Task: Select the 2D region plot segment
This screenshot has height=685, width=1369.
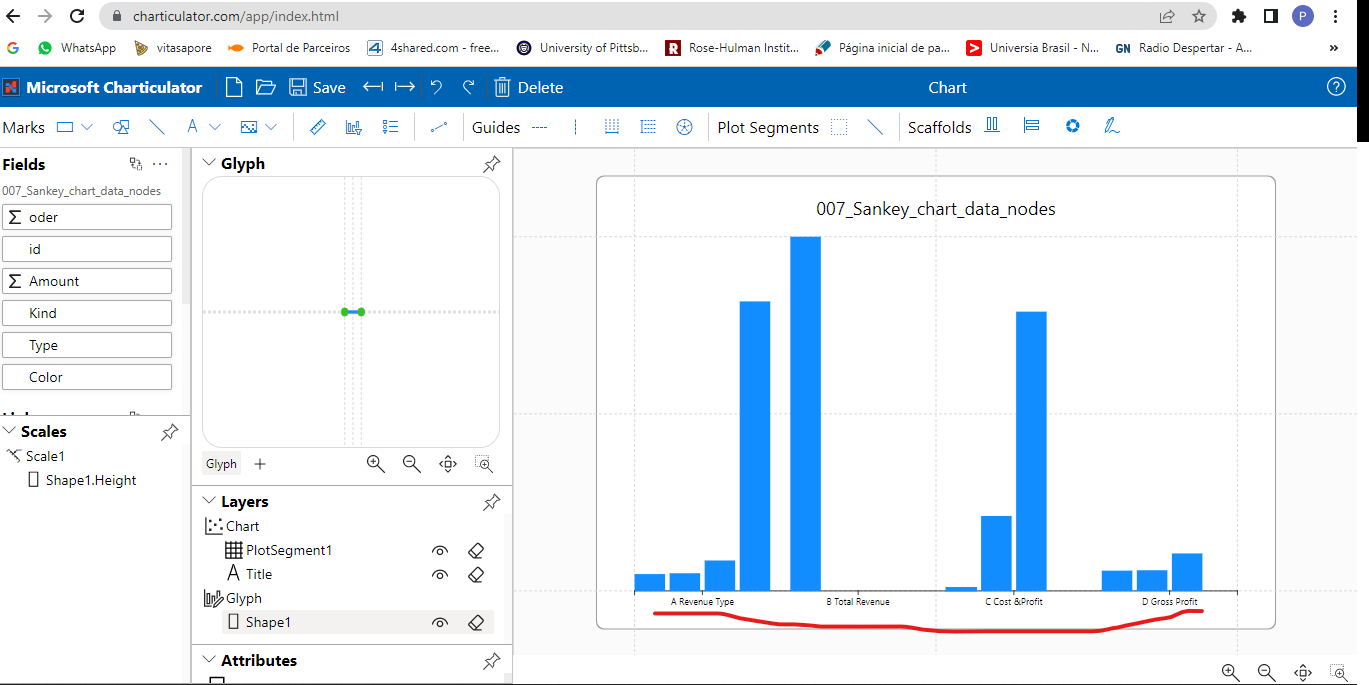Action: [x=839, y=127]
